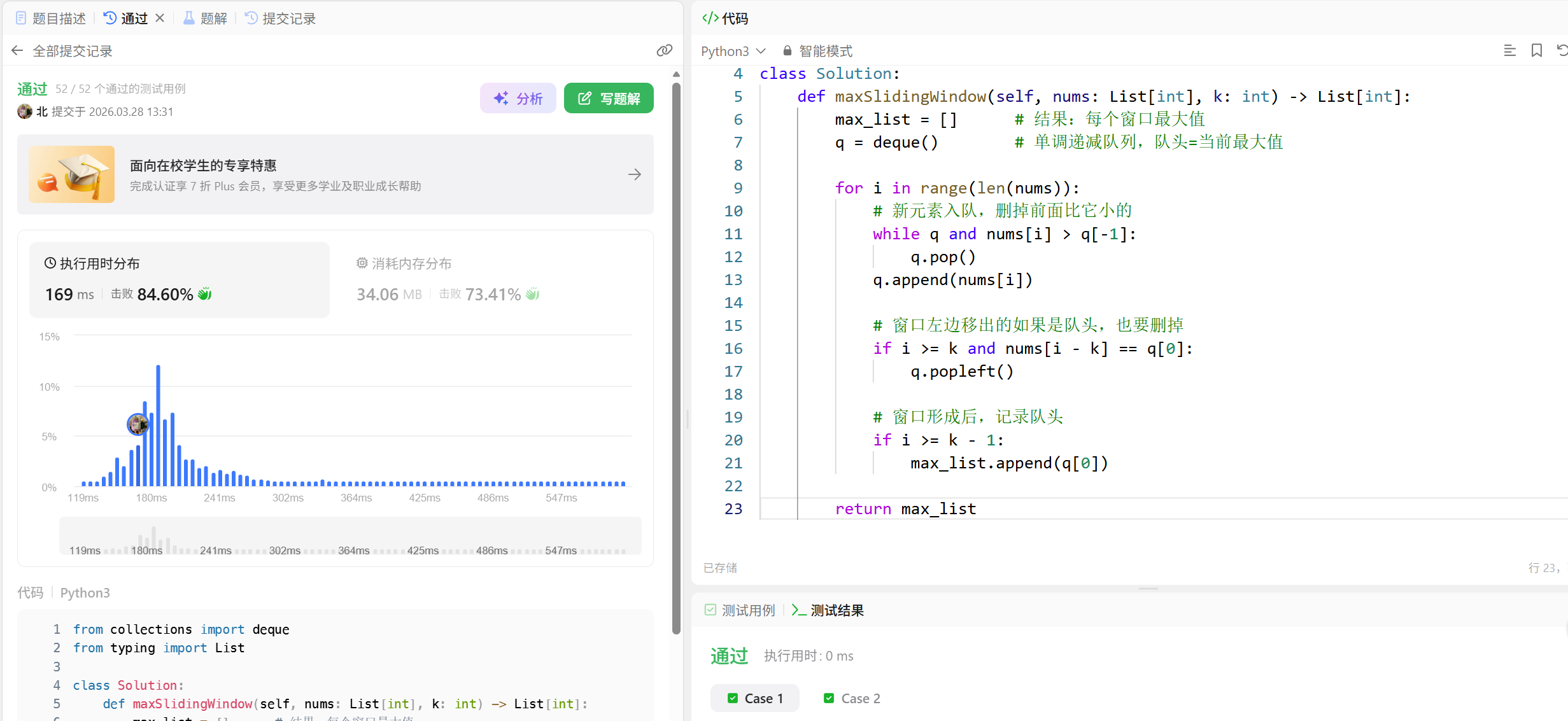This screenshot has height=721, width=1568.
Task: Click the format code lines icon
Action: pyautogui.click(x=1509, y=51)
